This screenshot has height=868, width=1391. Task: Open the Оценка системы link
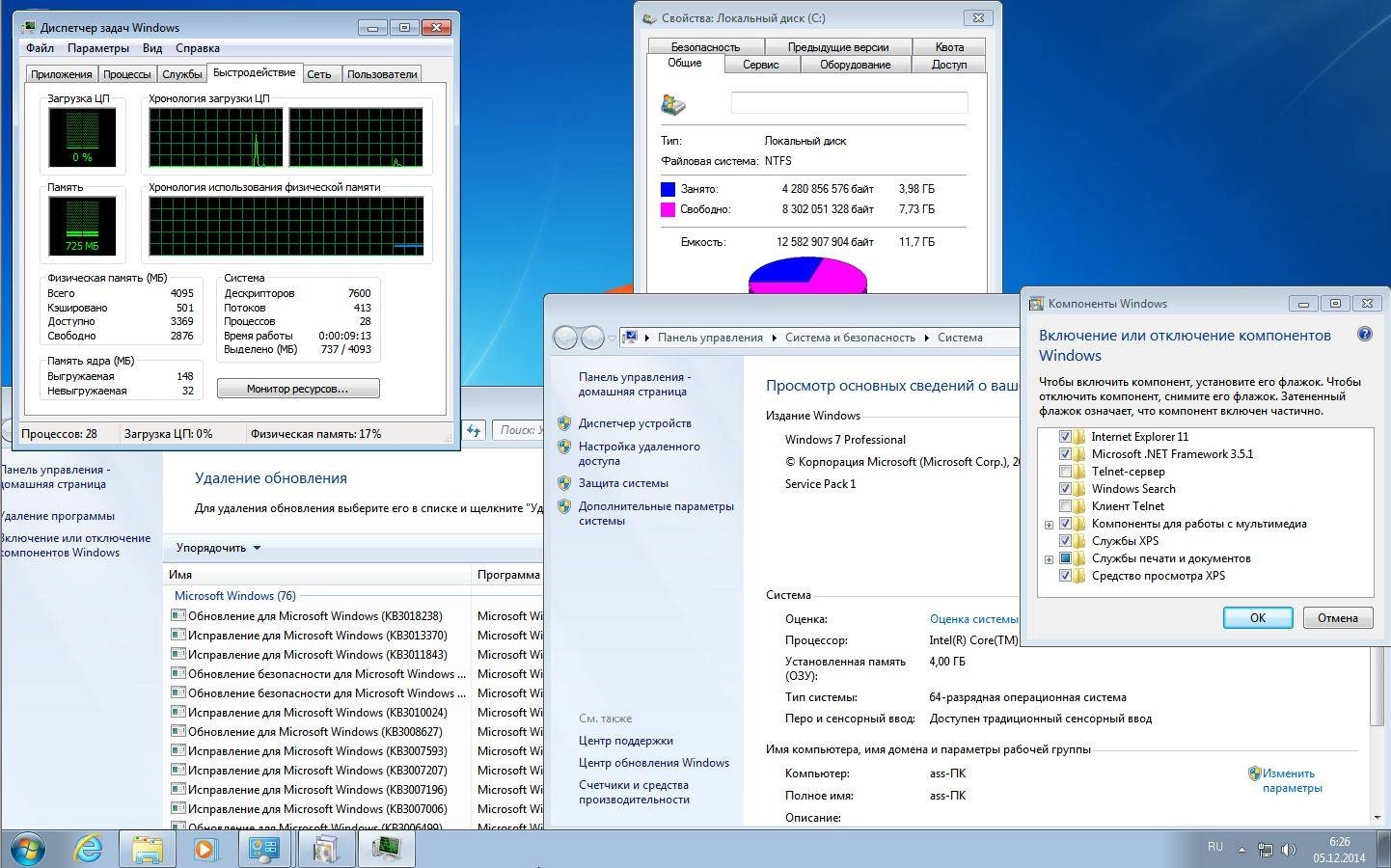pos(973,618)
